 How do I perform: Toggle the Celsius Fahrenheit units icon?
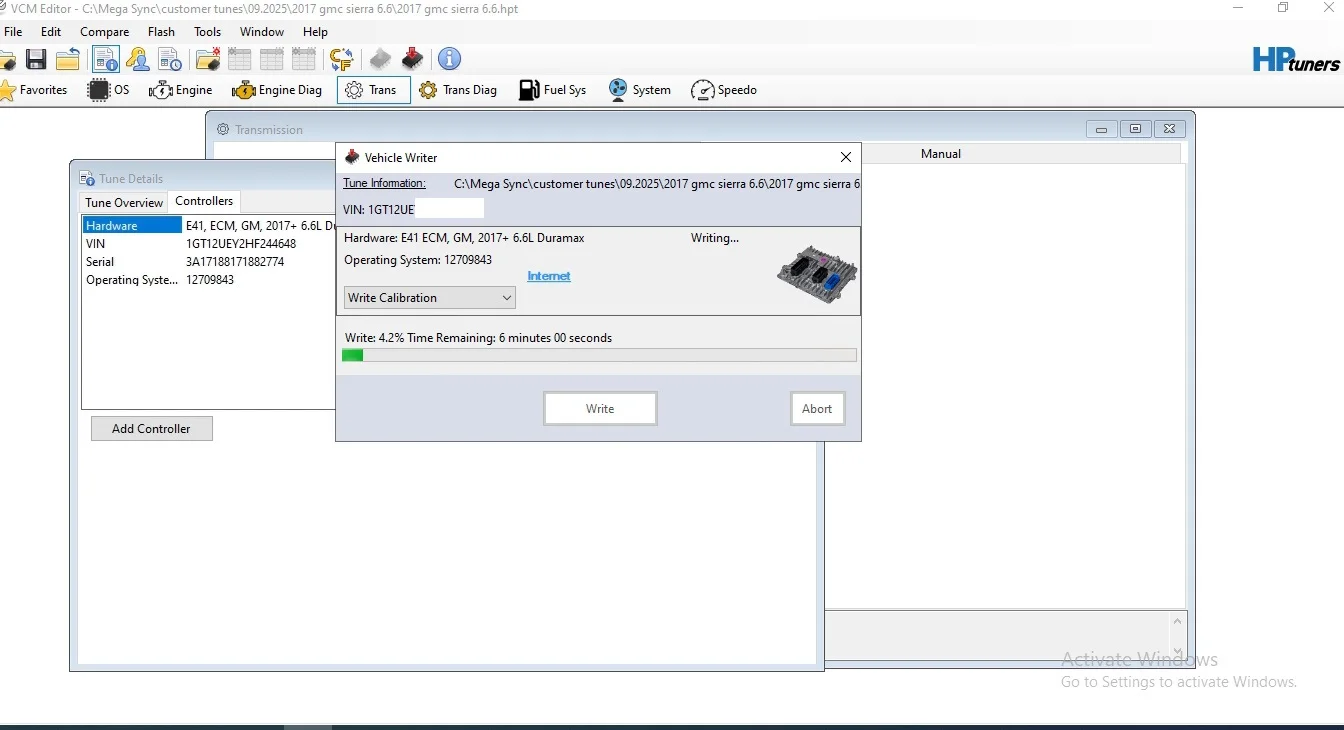(342, 60)
